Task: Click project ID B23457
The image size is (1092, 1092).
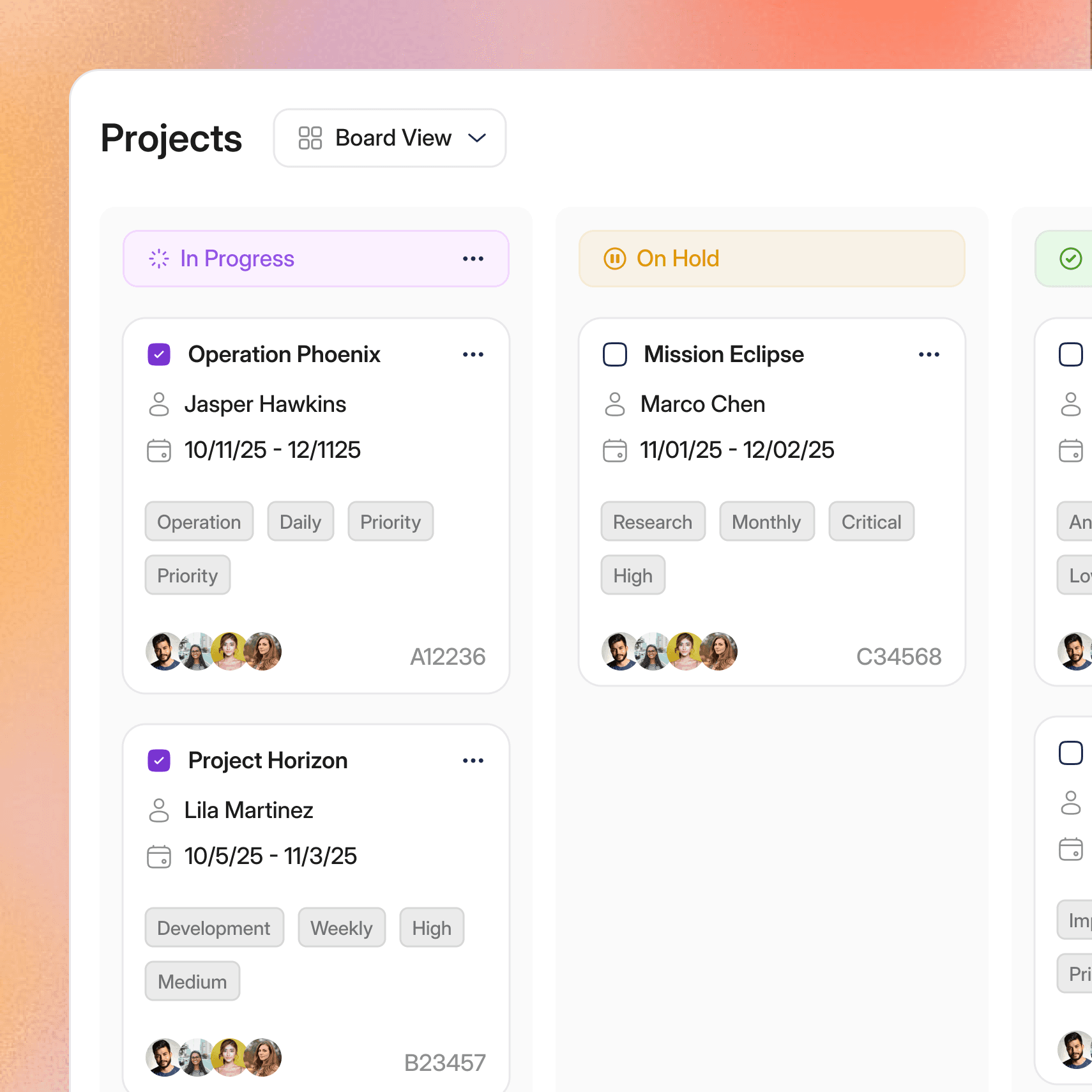Action: [445, 1063]
